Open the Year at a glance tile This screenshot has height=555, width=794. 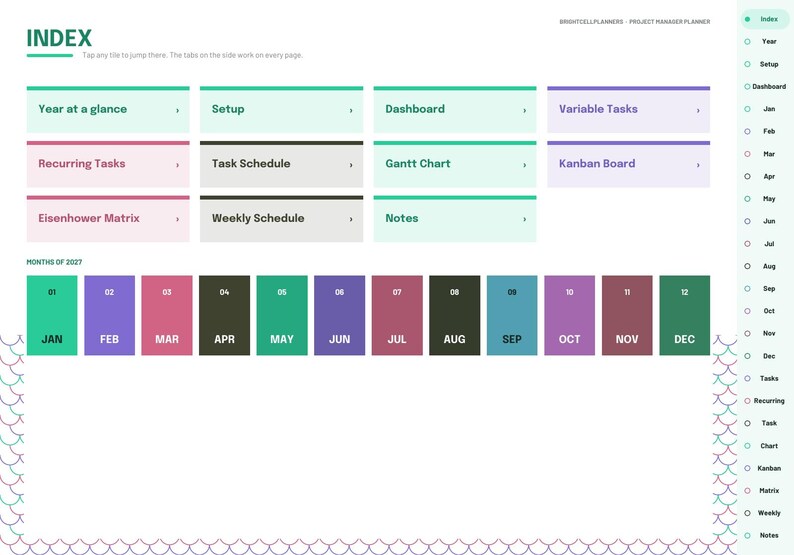[x=108, y=109]
